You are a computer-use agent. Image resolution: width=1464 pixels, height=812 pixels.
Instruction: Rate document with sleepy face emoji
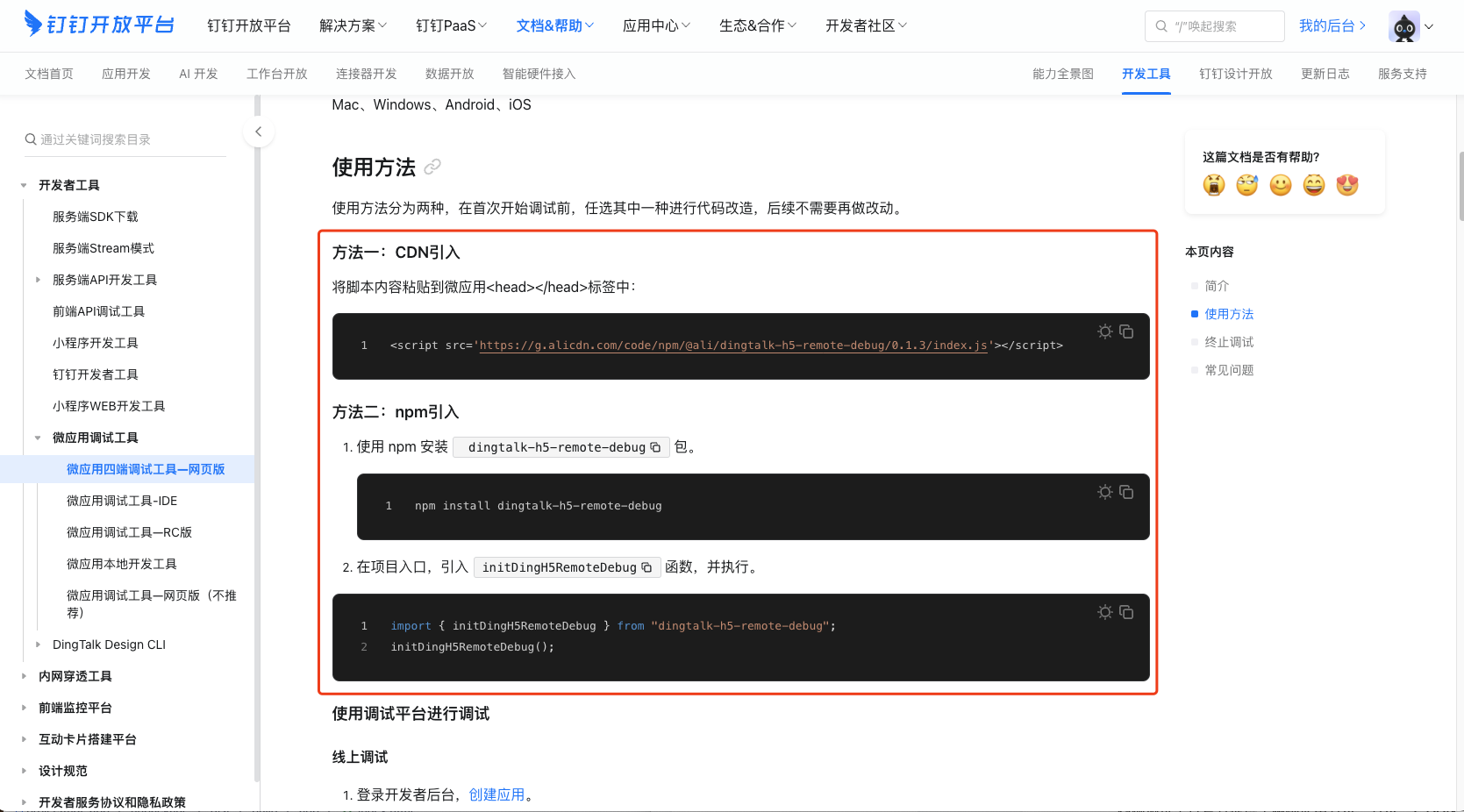[x=1247, y=185]
